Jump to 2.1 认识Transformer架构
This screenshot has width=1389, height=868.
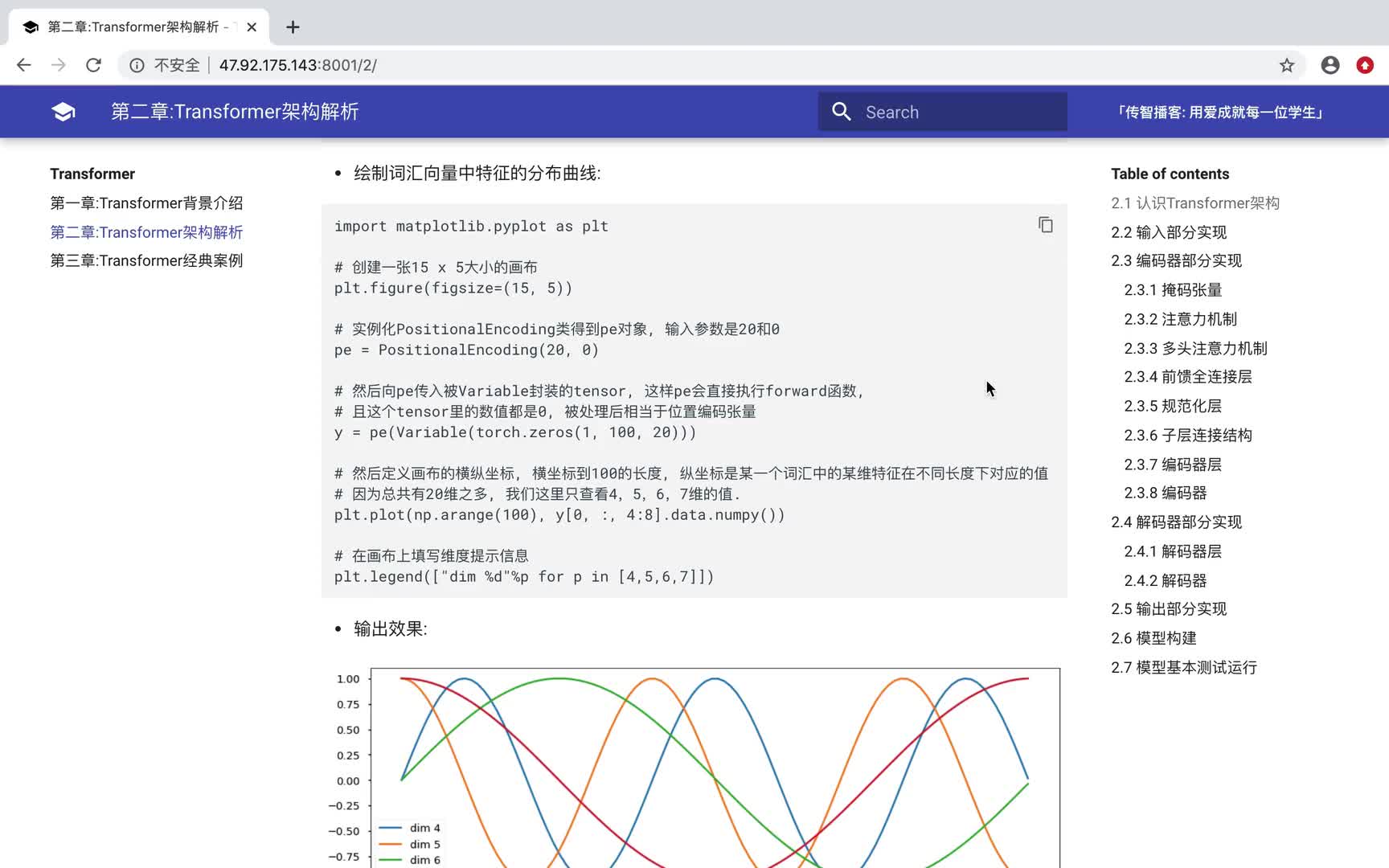(x=1195, y=203)
